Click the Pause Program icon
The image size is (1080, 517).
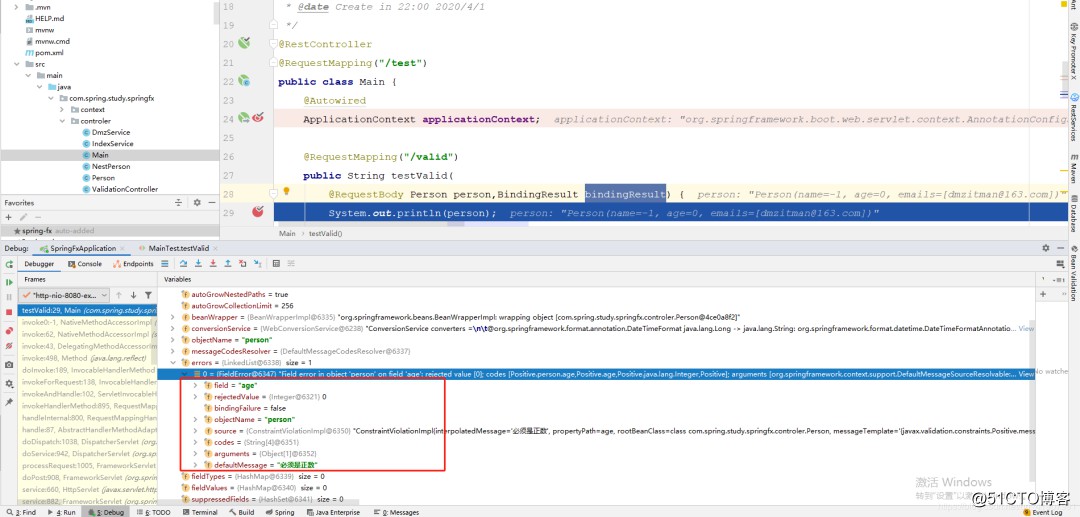(9, 297)
